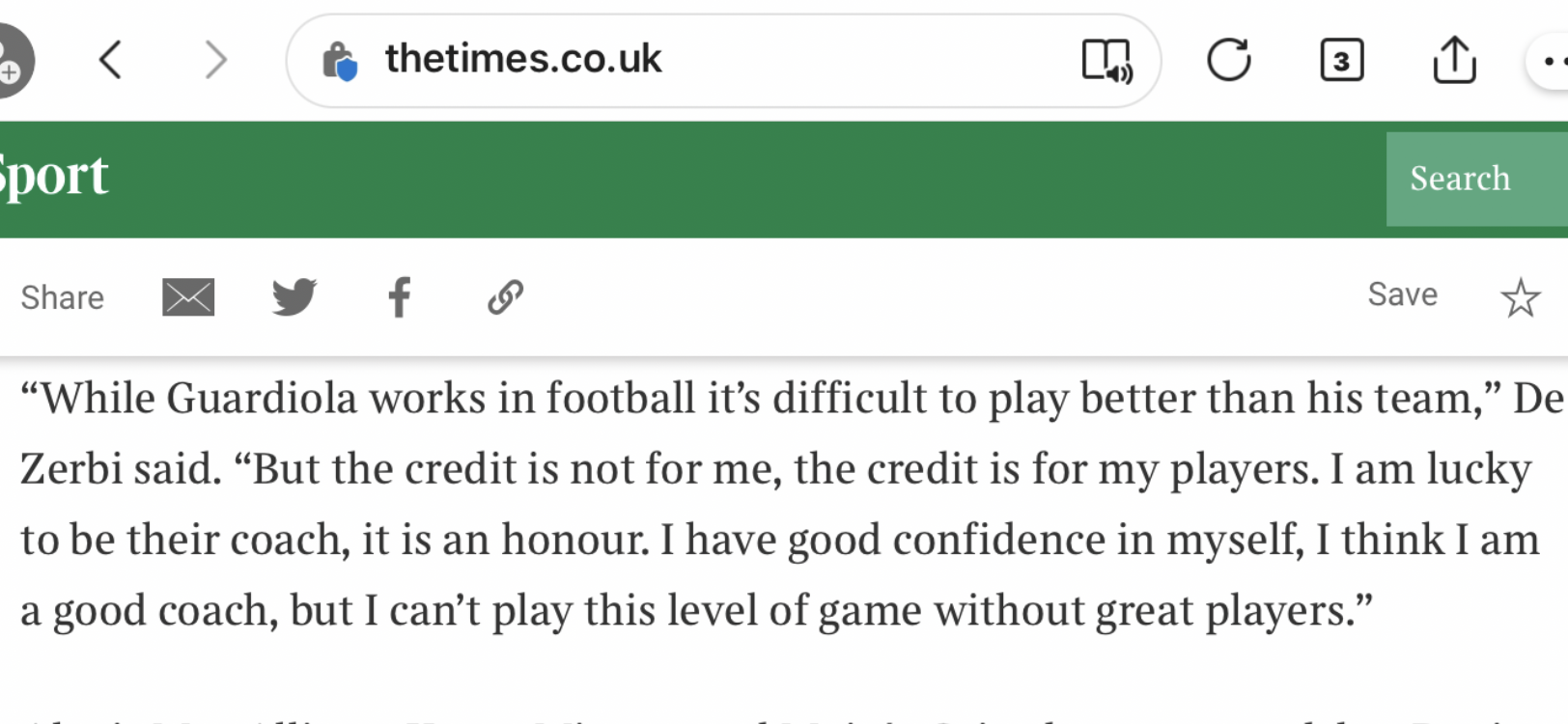This screenshot has height=724, width=1568.
Task: Open the more options ellipsis button
Action: click(x=1549, y=61)
